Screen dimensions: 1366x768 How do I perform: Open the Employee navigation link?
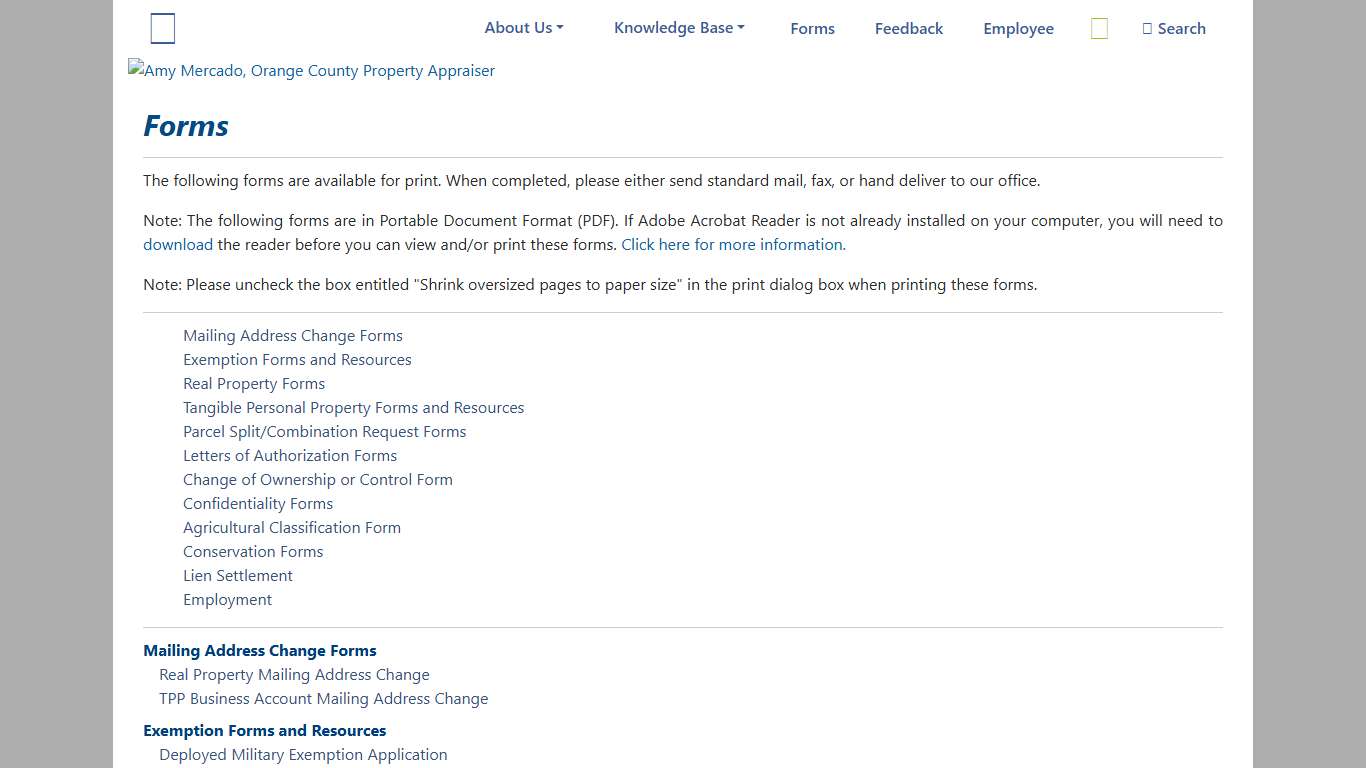point(1018,29)
